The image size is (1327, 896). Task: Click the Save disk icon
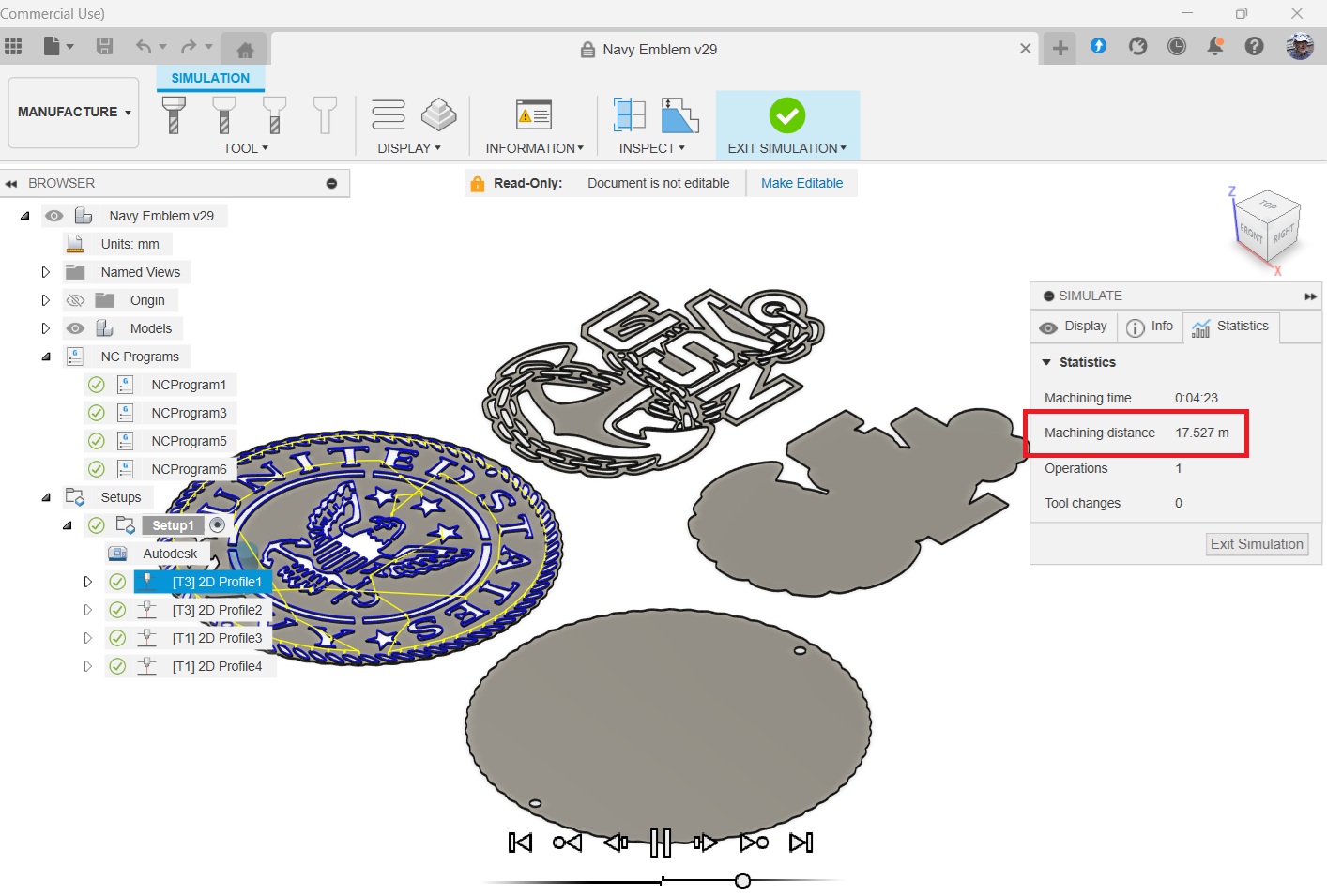(x=105, y=46)
